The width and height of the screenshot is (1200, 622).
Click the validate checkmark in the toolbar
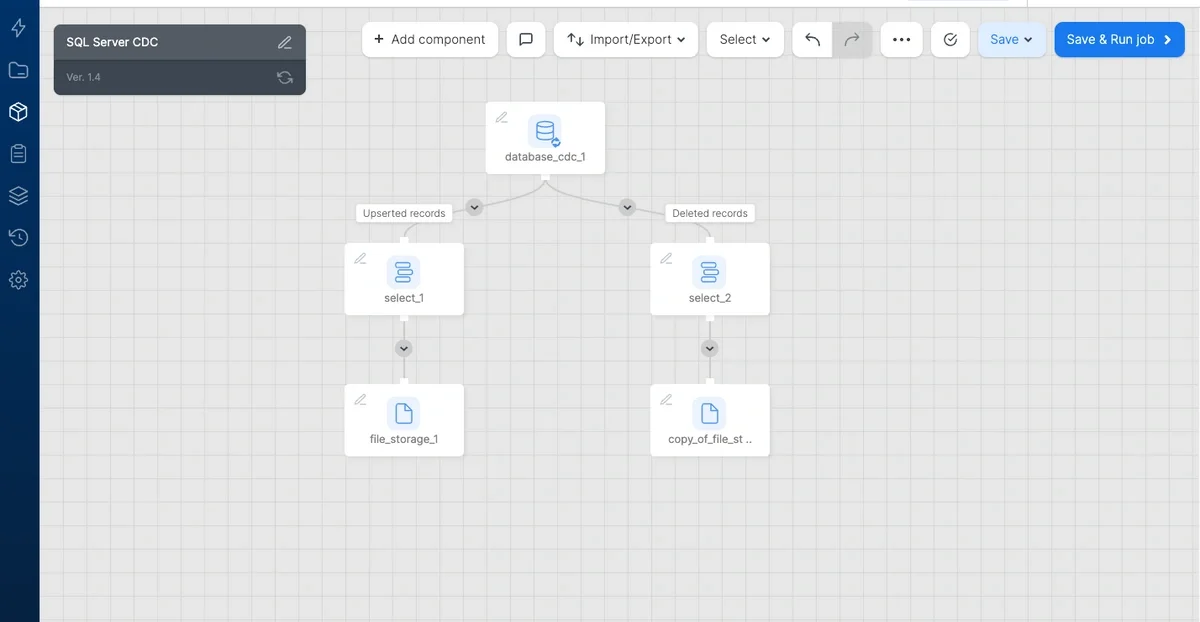[x=950, y=39]
